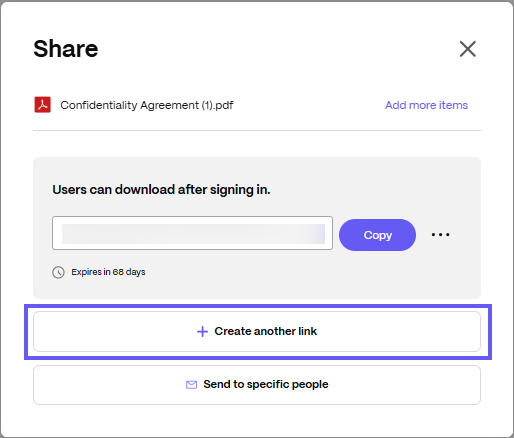Click the Confidentiality Agreement (1).pdf file name
514x438 pixels.
[x=147, y=105]
